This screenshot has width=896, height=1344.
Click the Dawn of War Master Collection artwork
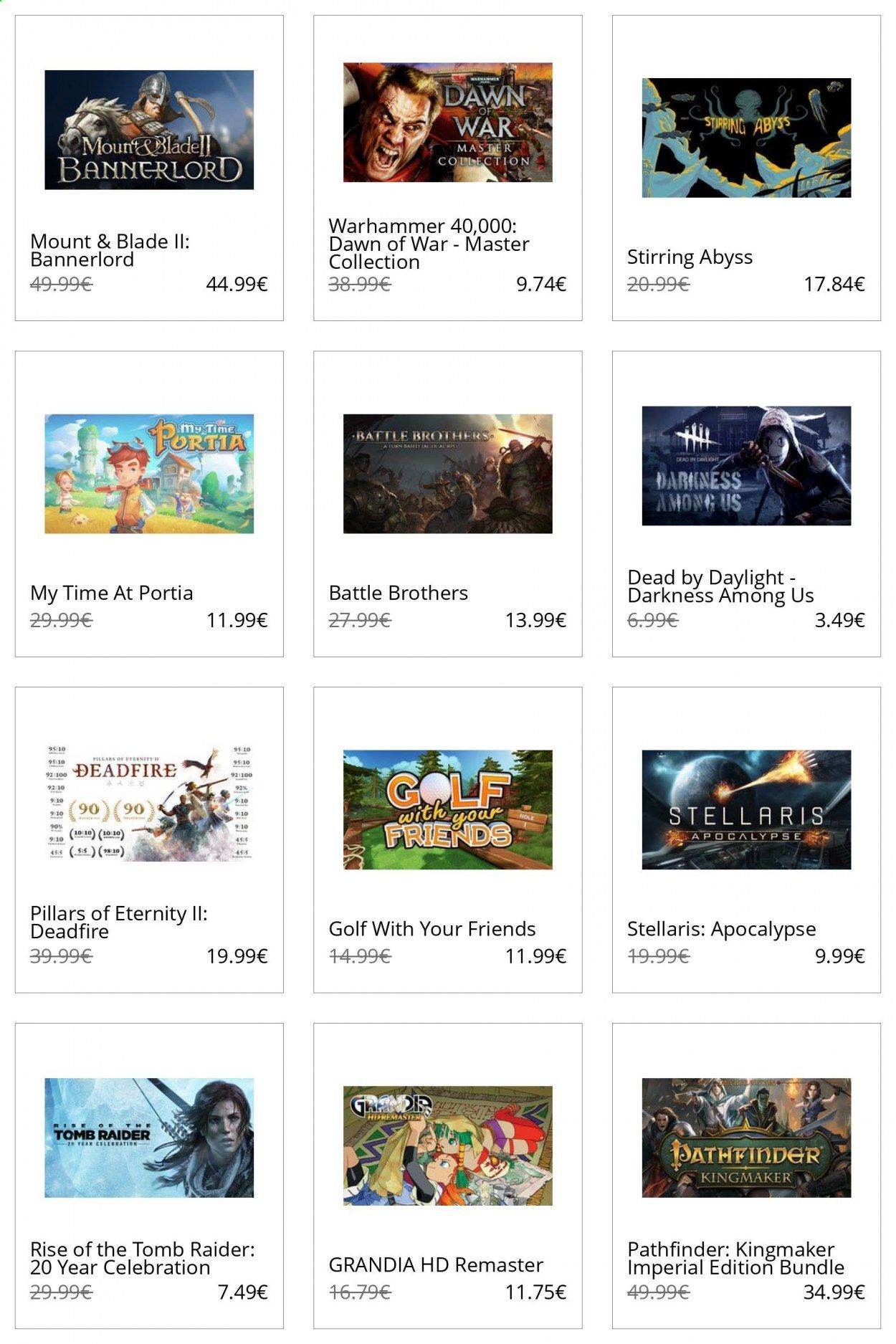click(447, 122)
